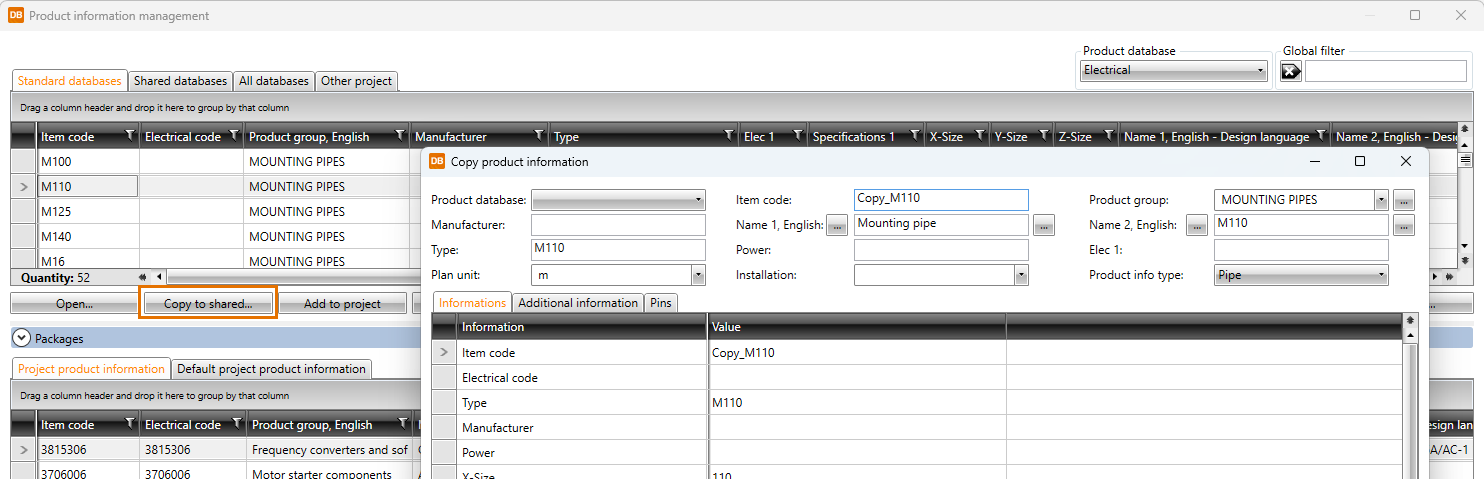Filter upper Product group, English column
Viewport: 1484px width, 479px height.
(400, 136)
